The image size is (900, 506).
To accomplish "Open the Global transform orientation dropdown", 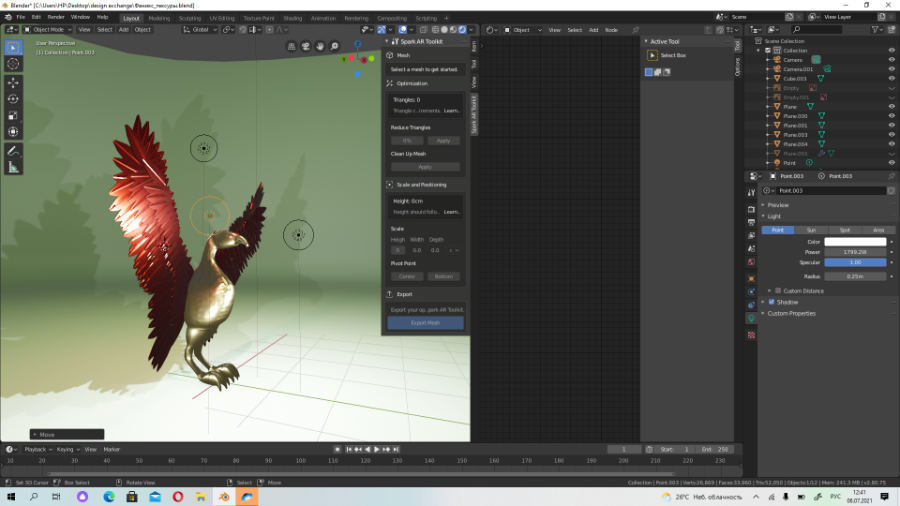I will [x=200, y=30].
